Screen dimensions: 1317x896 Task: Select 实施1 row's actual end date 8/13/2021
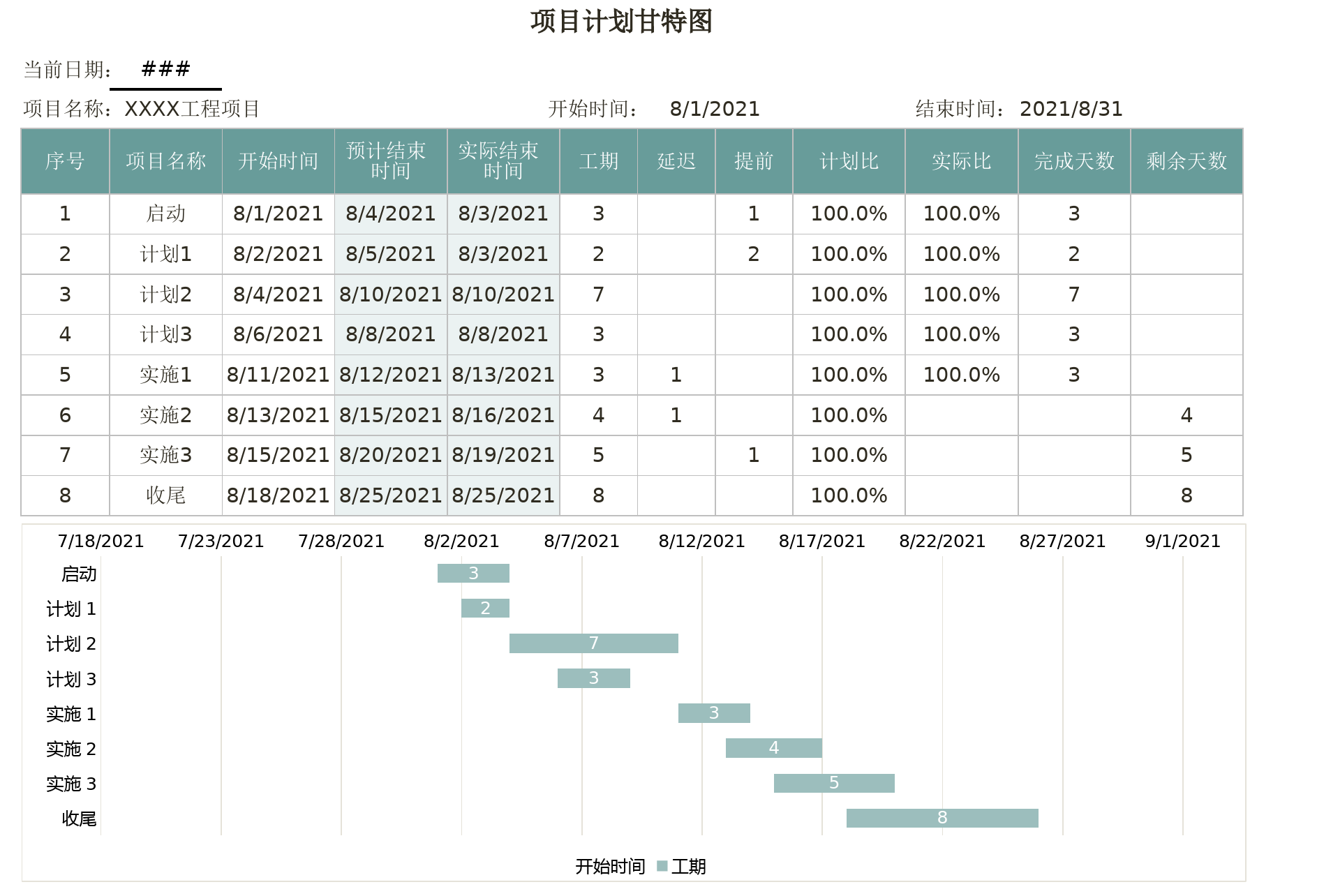click(x=503, y=375)
